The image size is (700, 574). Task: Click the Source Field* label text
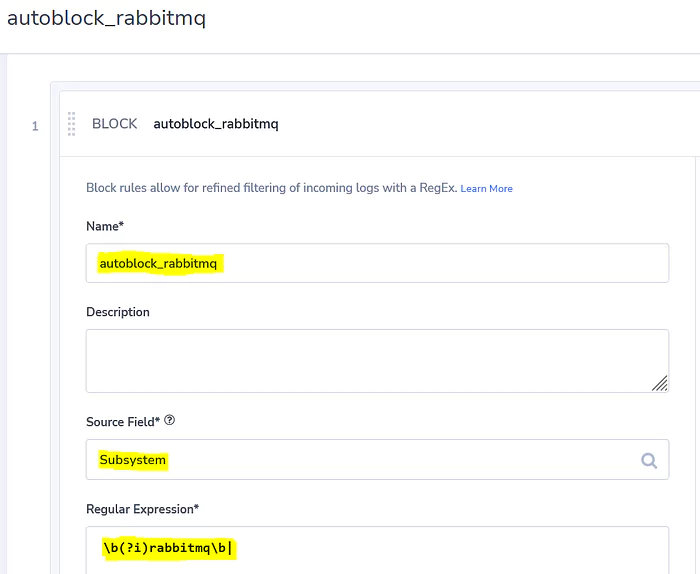click(123, 422)
